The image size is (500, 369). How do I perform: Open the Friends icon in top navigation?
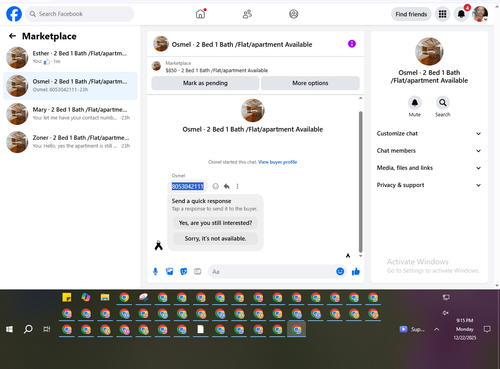click(247, 14)
